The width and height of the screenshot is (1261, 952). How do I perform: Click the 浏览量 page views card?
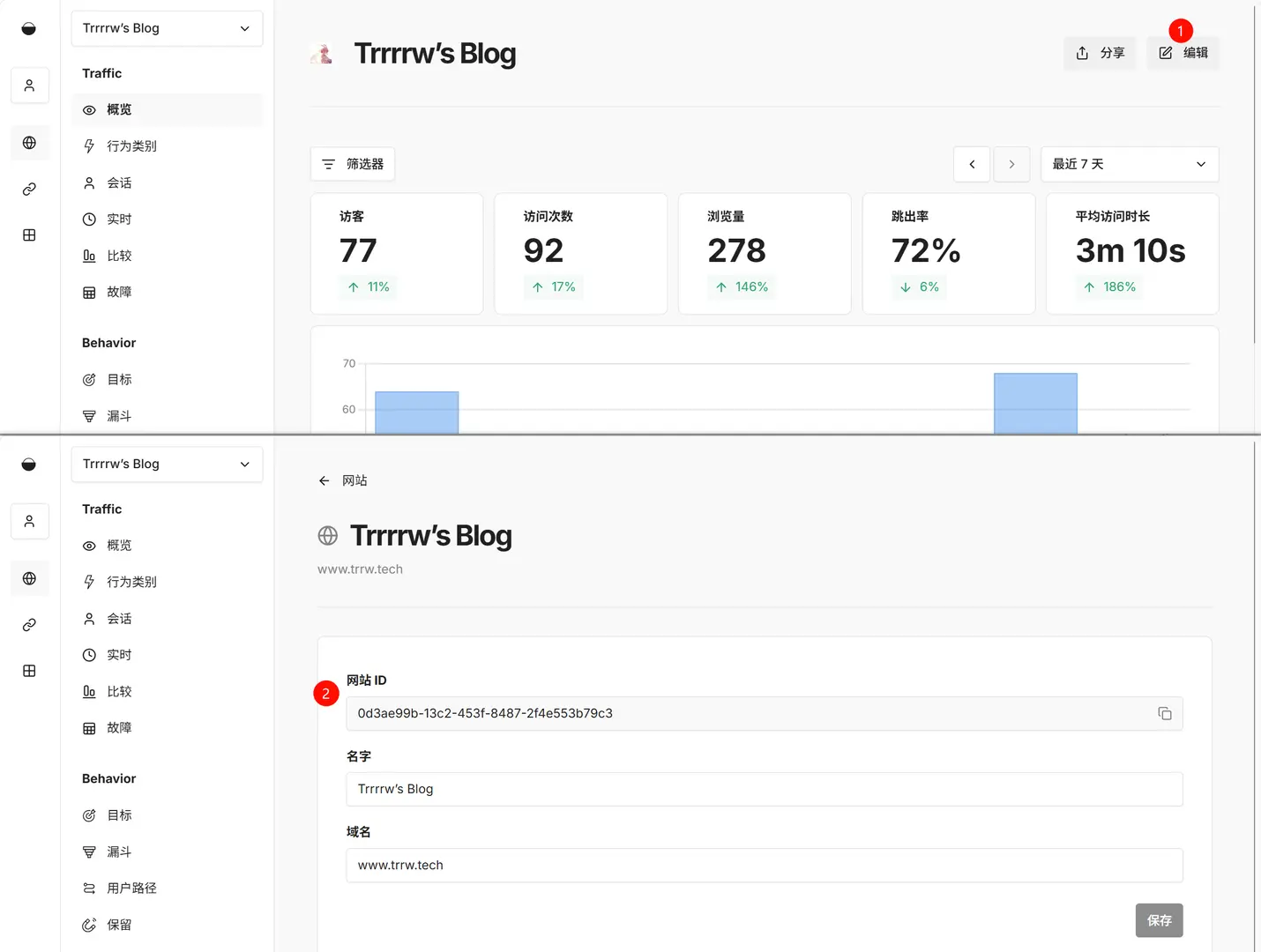click(x=764, y=253)
